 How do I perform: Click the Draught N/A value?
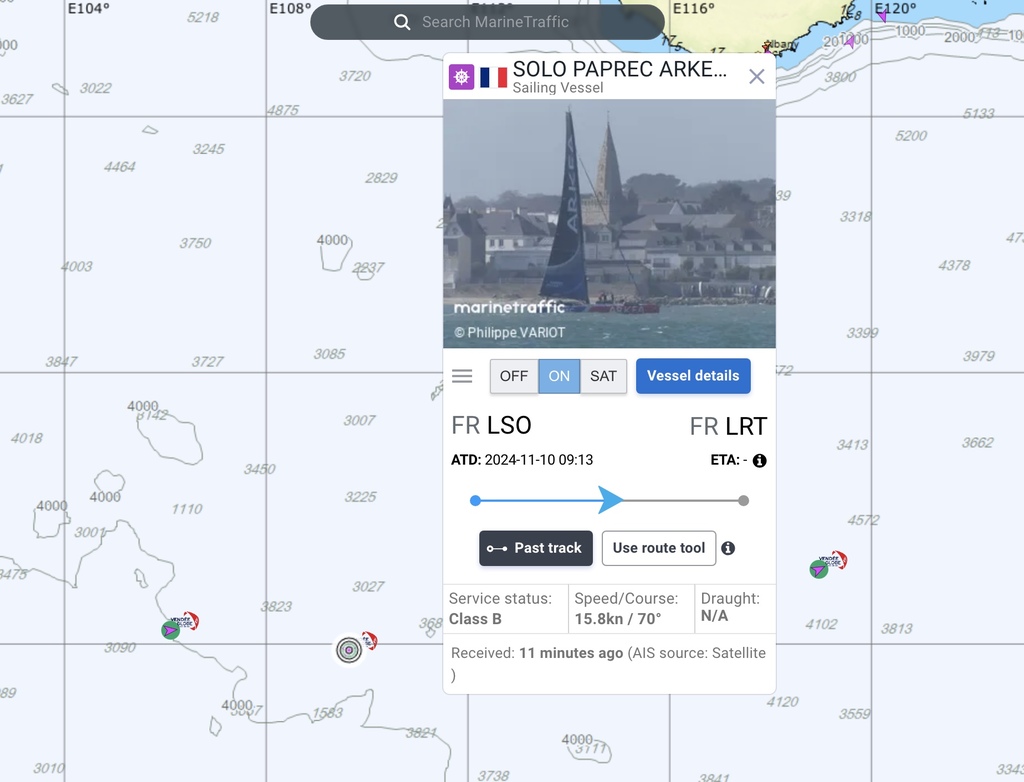pyautogui.click(x=714, y=616)
